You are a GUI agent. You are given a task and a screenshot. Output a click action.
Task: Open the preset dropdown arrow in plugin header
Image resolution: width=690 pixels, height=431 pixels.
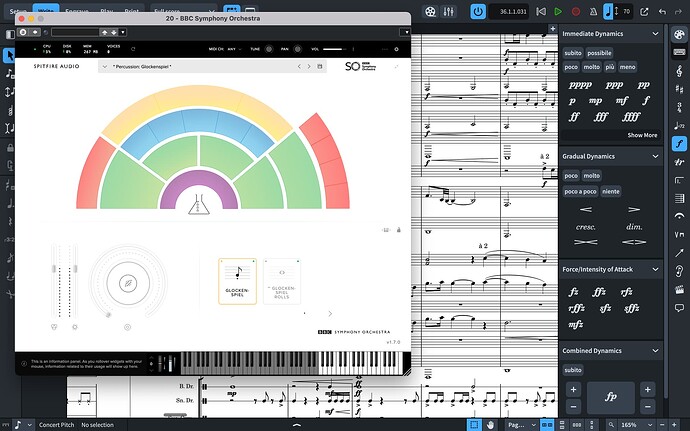click(123, 32)
